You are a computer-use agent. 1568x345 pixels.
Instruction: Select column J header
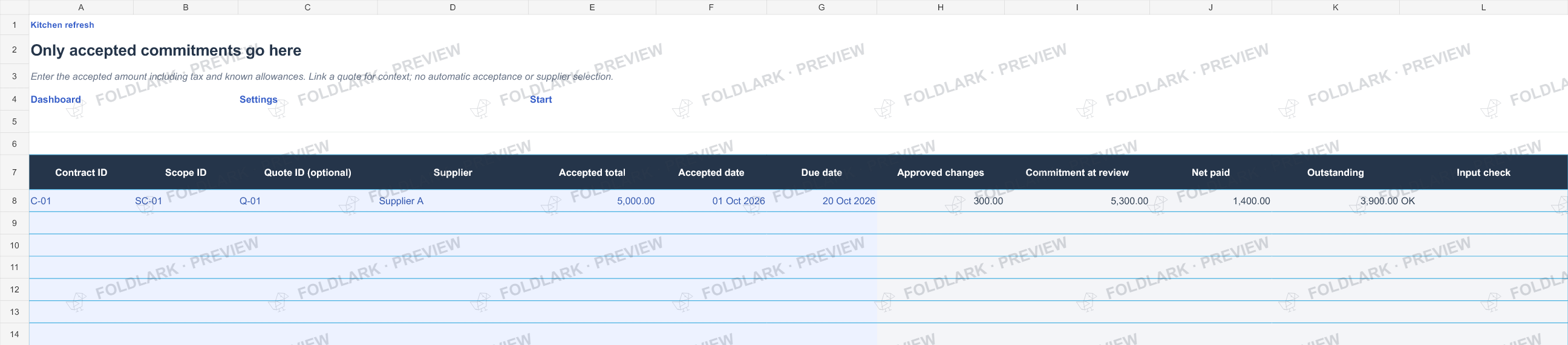(1210, 7)
